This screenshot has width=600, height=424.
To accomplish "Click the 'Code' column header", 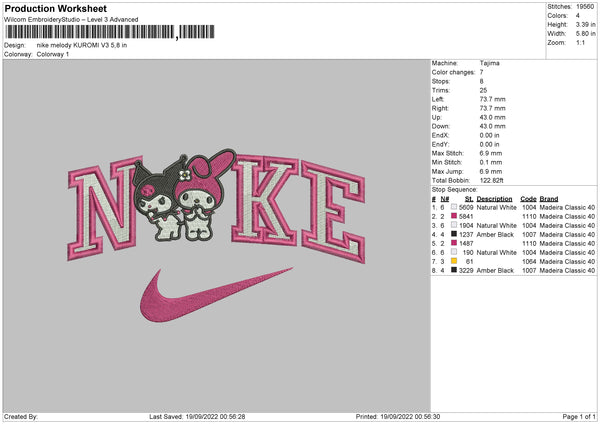I will [x=528, y=199].
